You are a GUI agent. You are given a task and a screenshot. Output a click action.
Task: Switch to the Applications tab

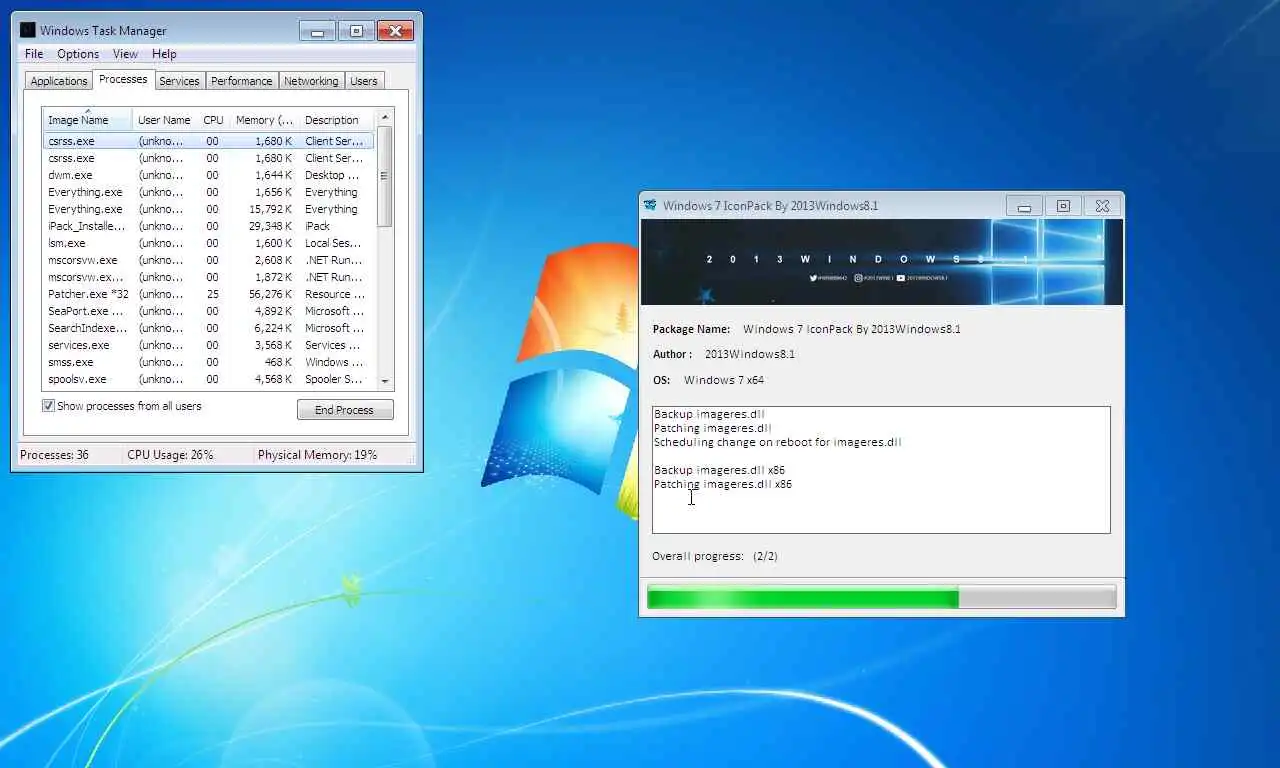point(59,81)
